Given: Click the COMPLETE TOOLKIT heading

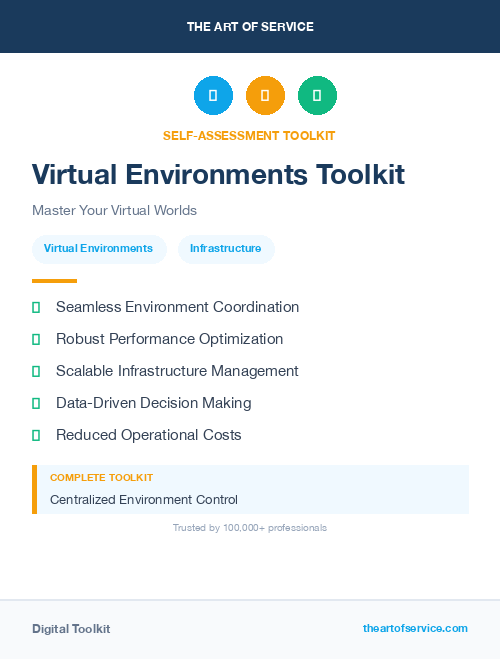Looking at the screenshot, I should click(101, 478).
